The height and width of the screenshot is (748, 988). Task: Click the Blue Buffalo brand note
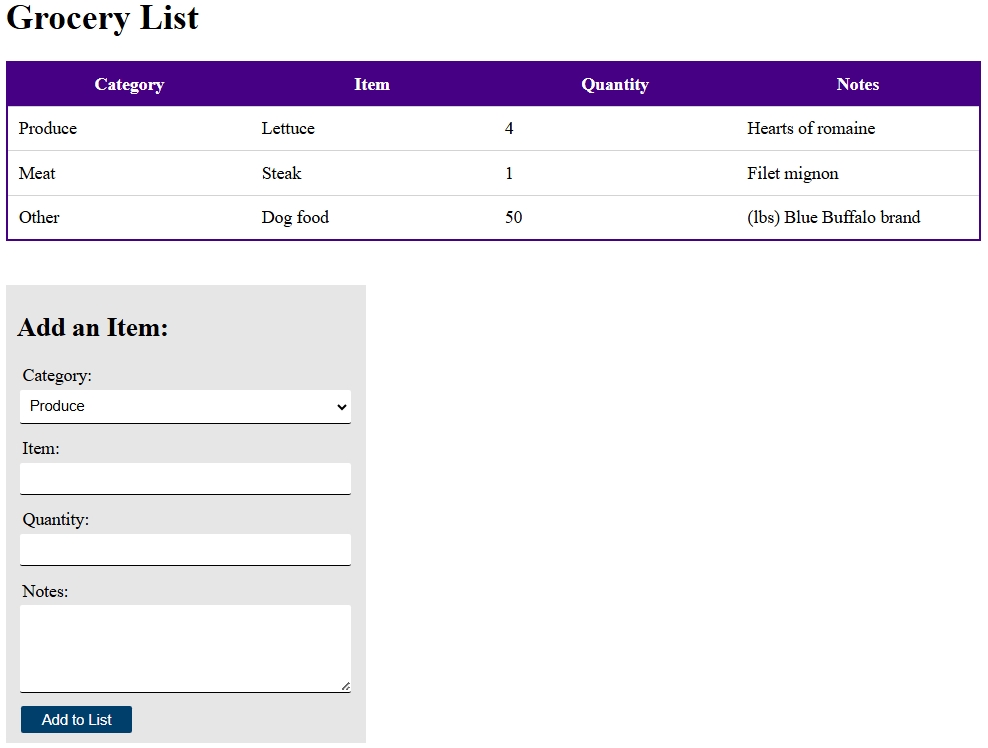coord(833,218)
